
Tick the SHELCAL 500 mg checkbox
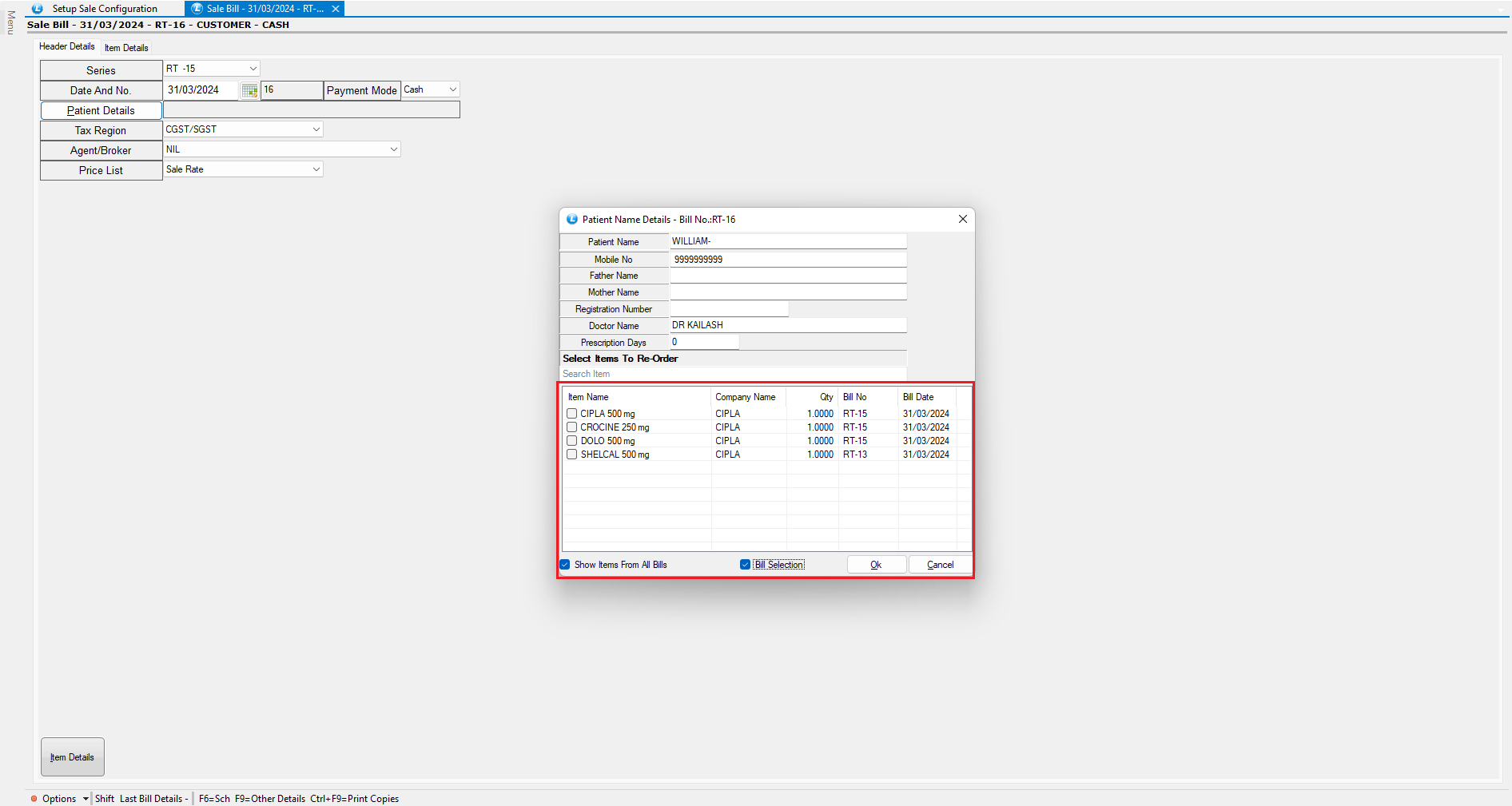(x=572, y=455)
